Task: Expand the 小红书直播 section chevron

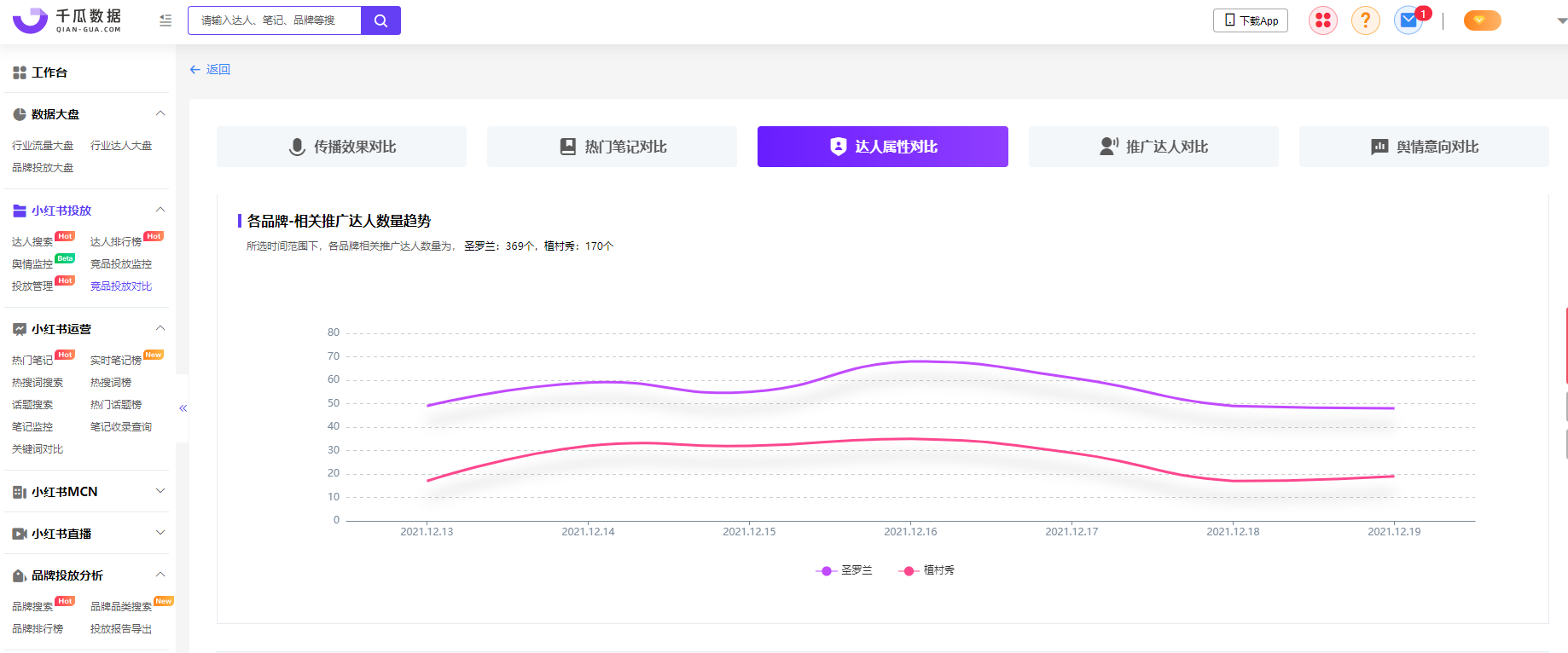Action: pyautogui.click(x=160, y=533)
